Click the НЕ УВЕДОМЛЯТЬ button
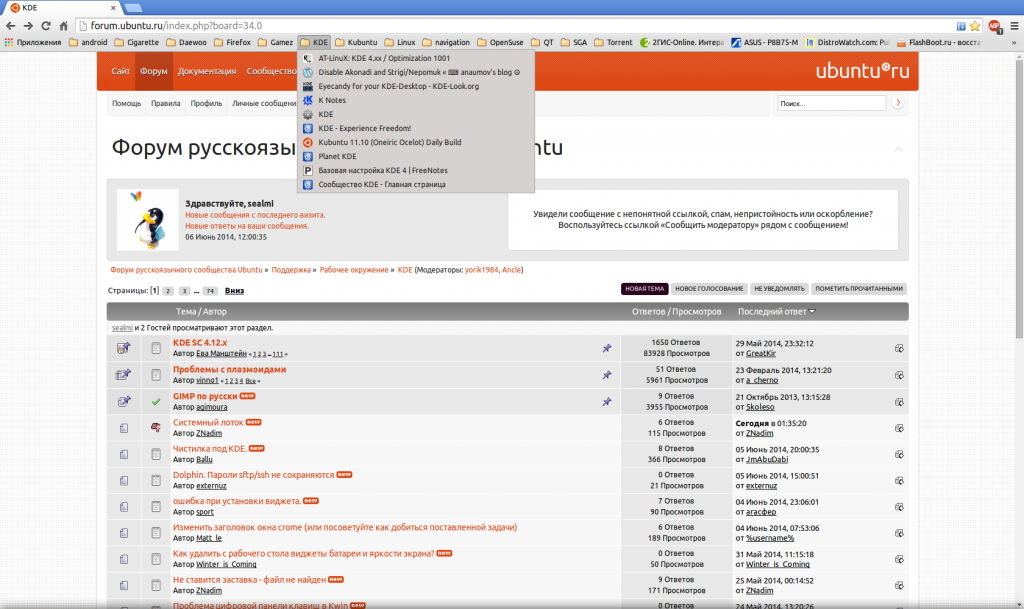This screenshot has width=1024, height=609. click(779, 289)
